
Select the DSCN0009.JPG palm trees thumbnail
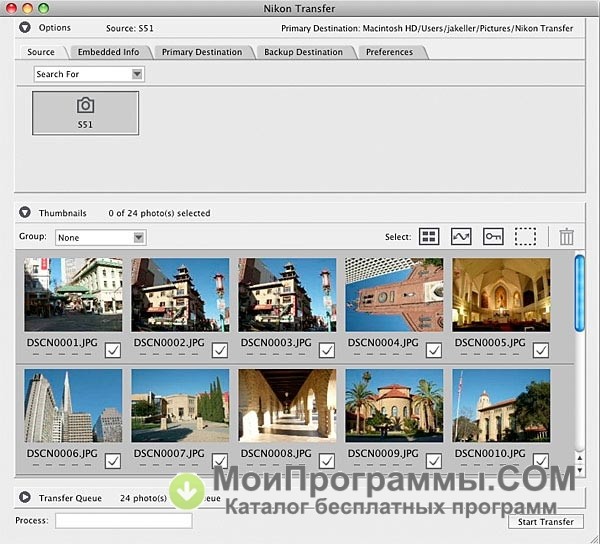click(395, 406)
